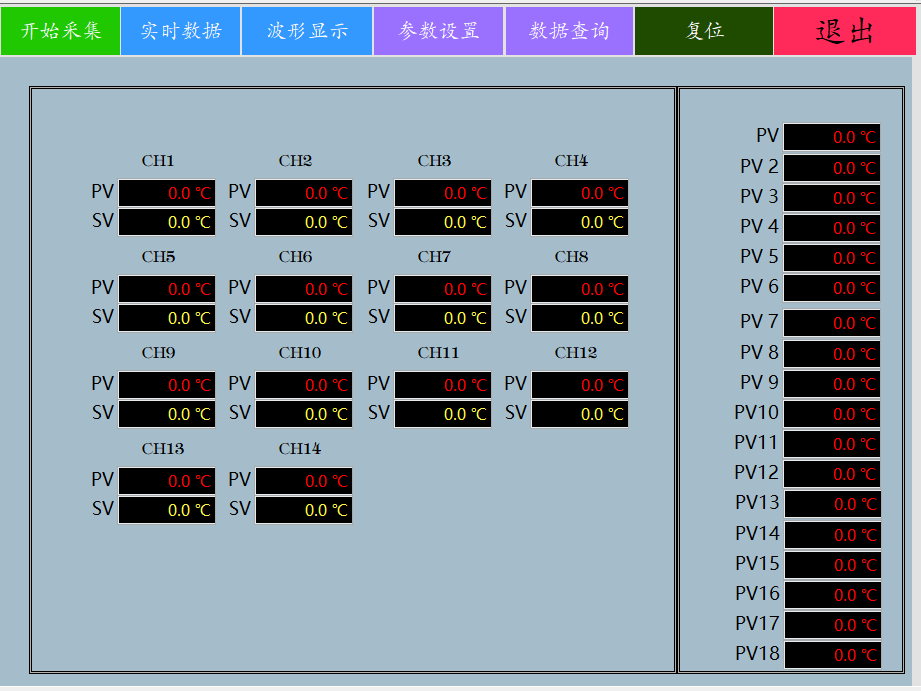This screenshot has width=921, height=691.
Task: Click PV15 reading field
Action: pyautogui.click(x=833, y=565)
